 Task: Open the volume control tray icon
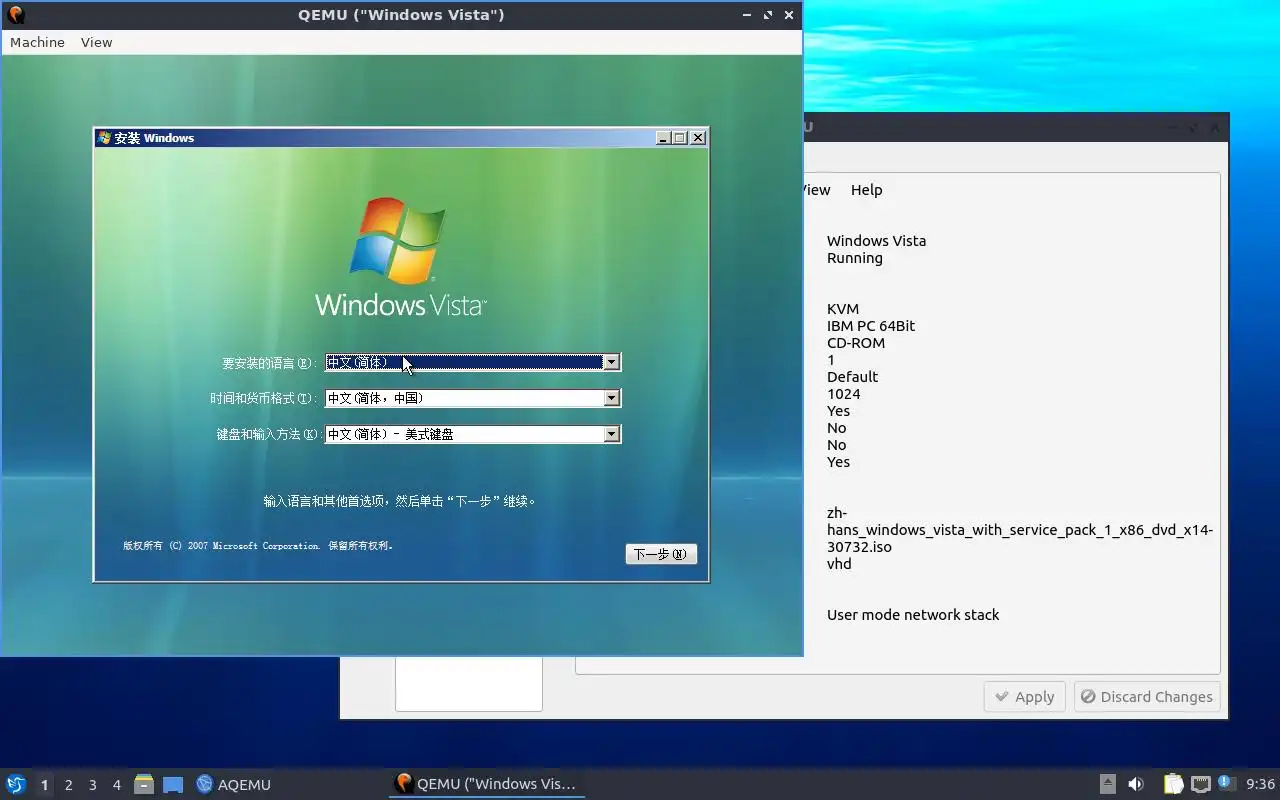tap(1136, 784)
